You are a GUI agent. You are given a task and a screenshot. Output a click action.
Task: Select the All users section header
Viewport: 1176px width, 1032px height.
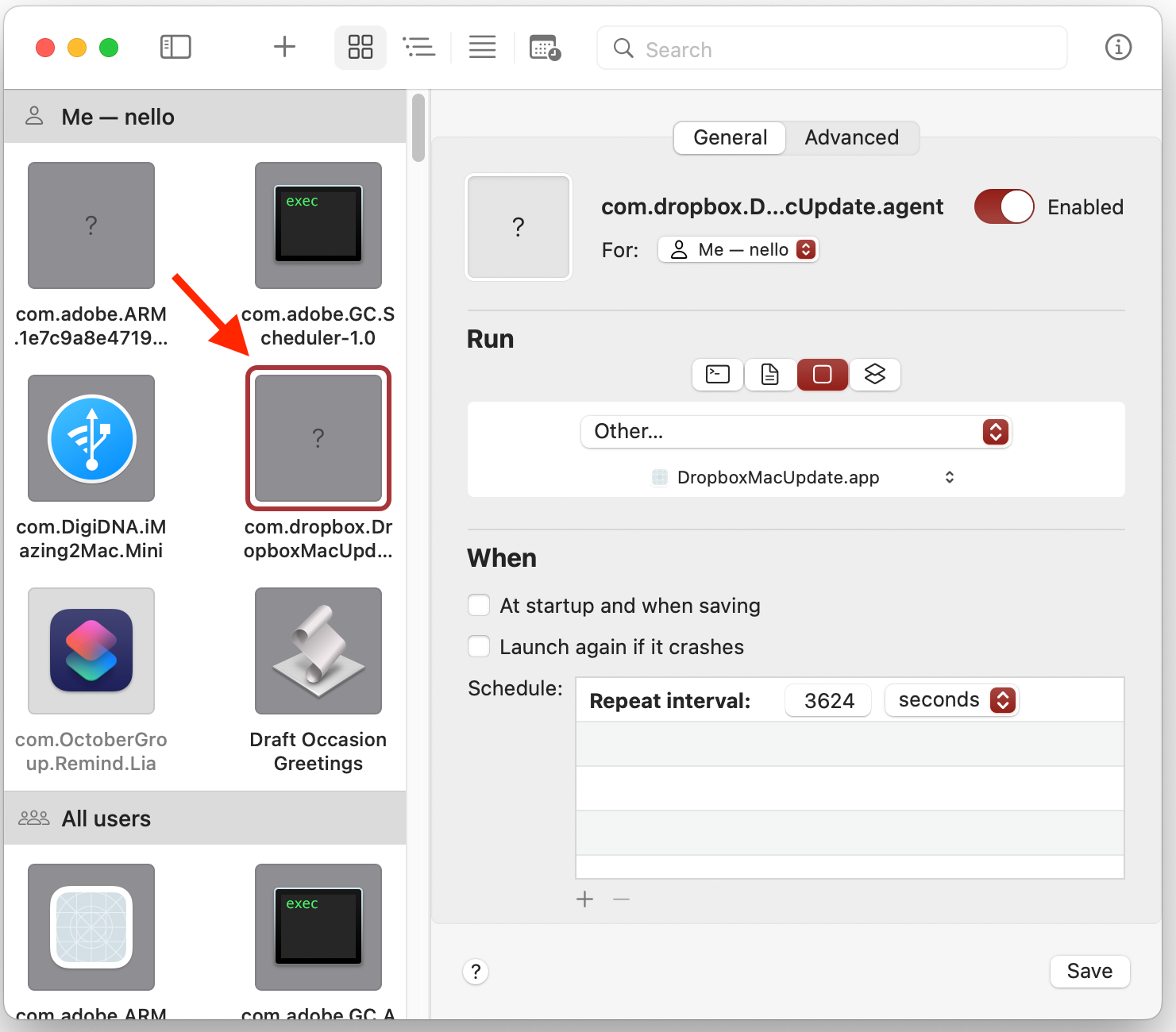(205, 818)
